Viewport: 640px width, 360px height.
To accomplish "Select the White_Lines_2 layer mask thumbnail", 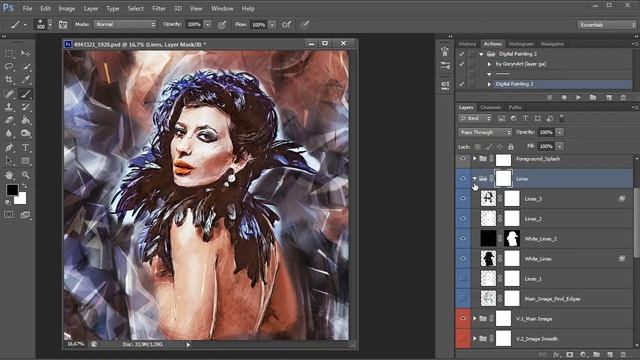I will 511,239.
